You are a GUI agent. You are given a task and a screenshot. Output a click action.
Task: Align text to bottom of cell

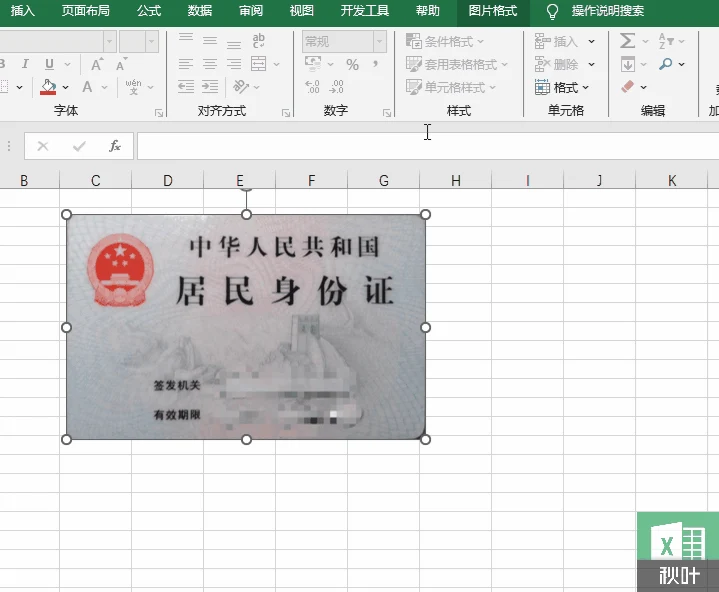[234, 42]
